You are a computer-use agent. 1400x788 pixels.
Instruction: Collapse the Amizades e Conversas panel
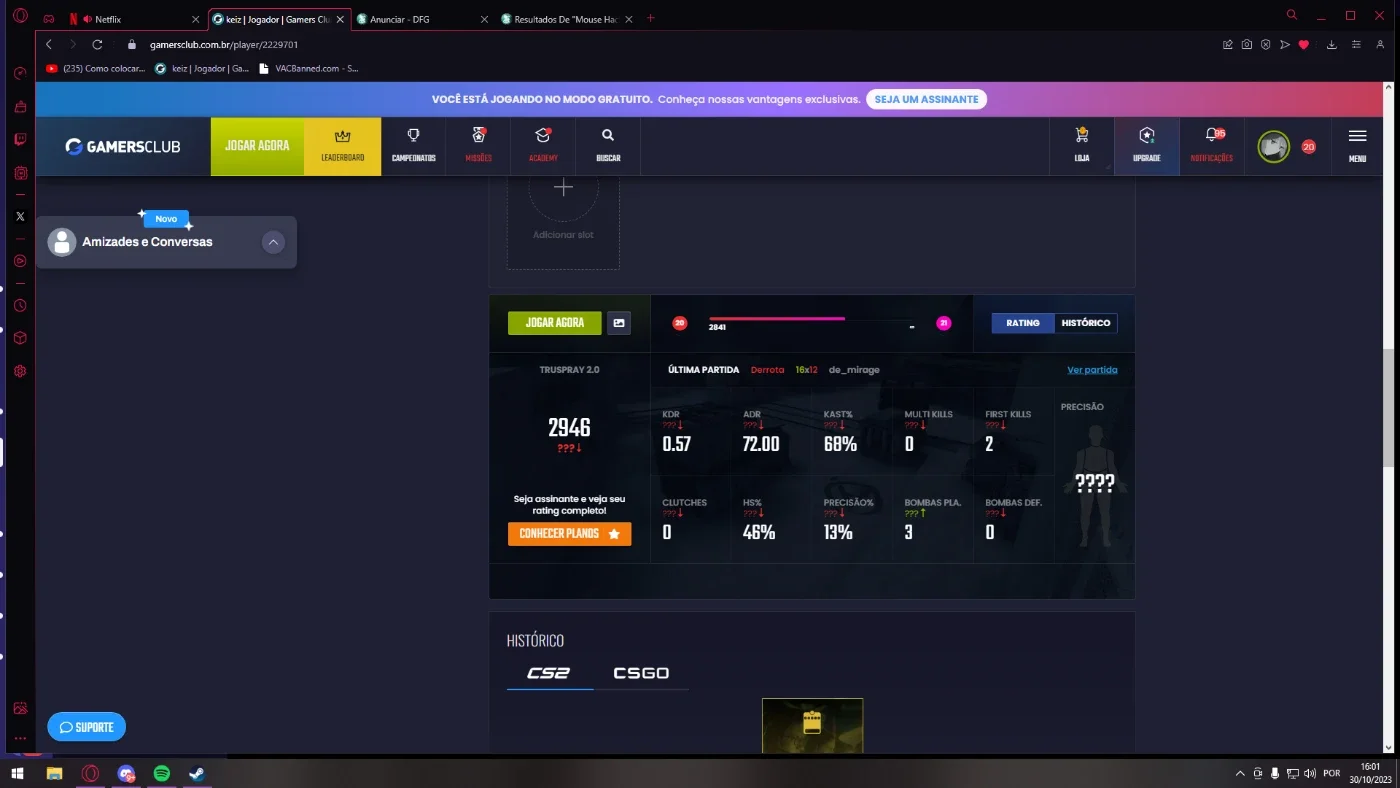pyautogui.click(x=273, y=242)
